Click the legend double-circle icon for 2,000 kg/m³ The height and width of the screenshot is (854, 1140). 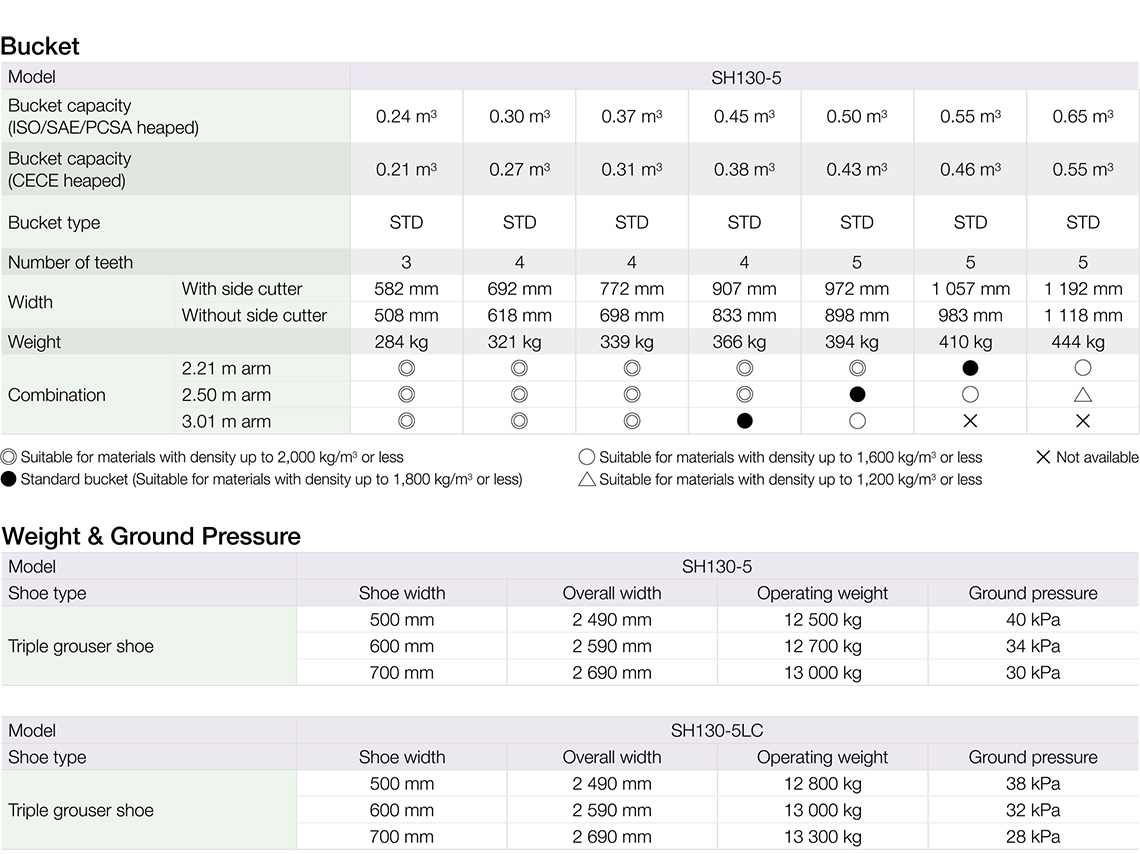click(x=9, y=457)
